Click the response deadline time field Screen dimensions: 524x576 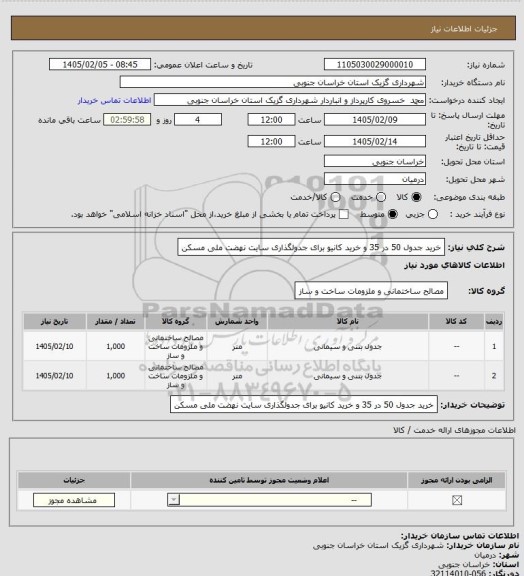272,120
